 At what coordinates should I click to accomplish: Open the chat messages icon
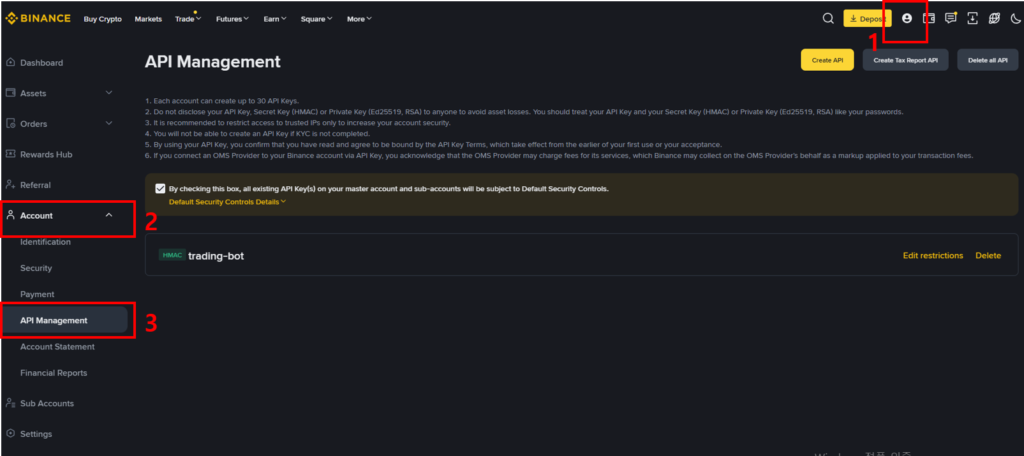point(951,18)
